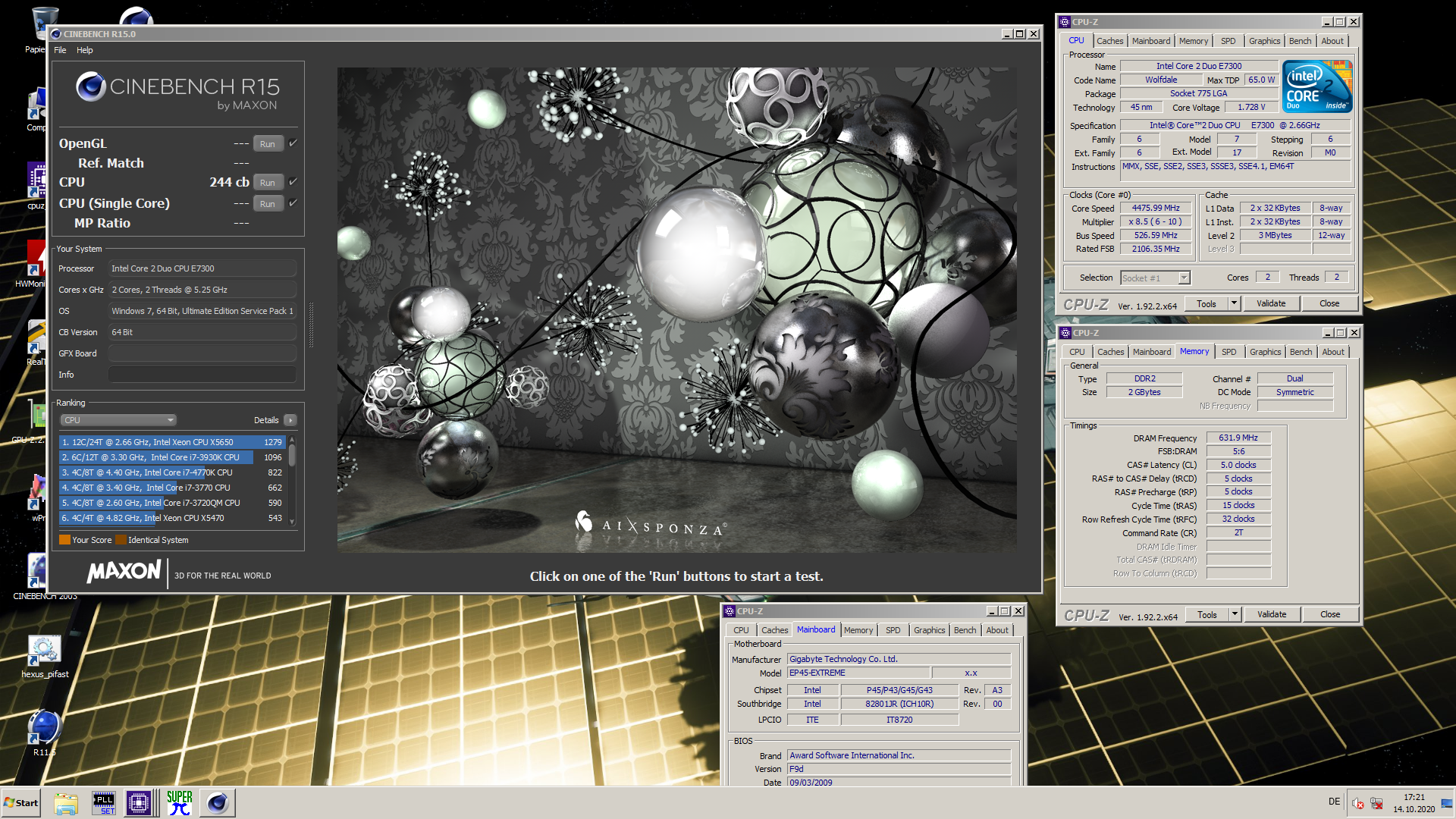This screenshot has height=819, width=1456.
Task: Click the Intel Core 2 Duo logo in CPU-Z
Action: [1318, 86]
